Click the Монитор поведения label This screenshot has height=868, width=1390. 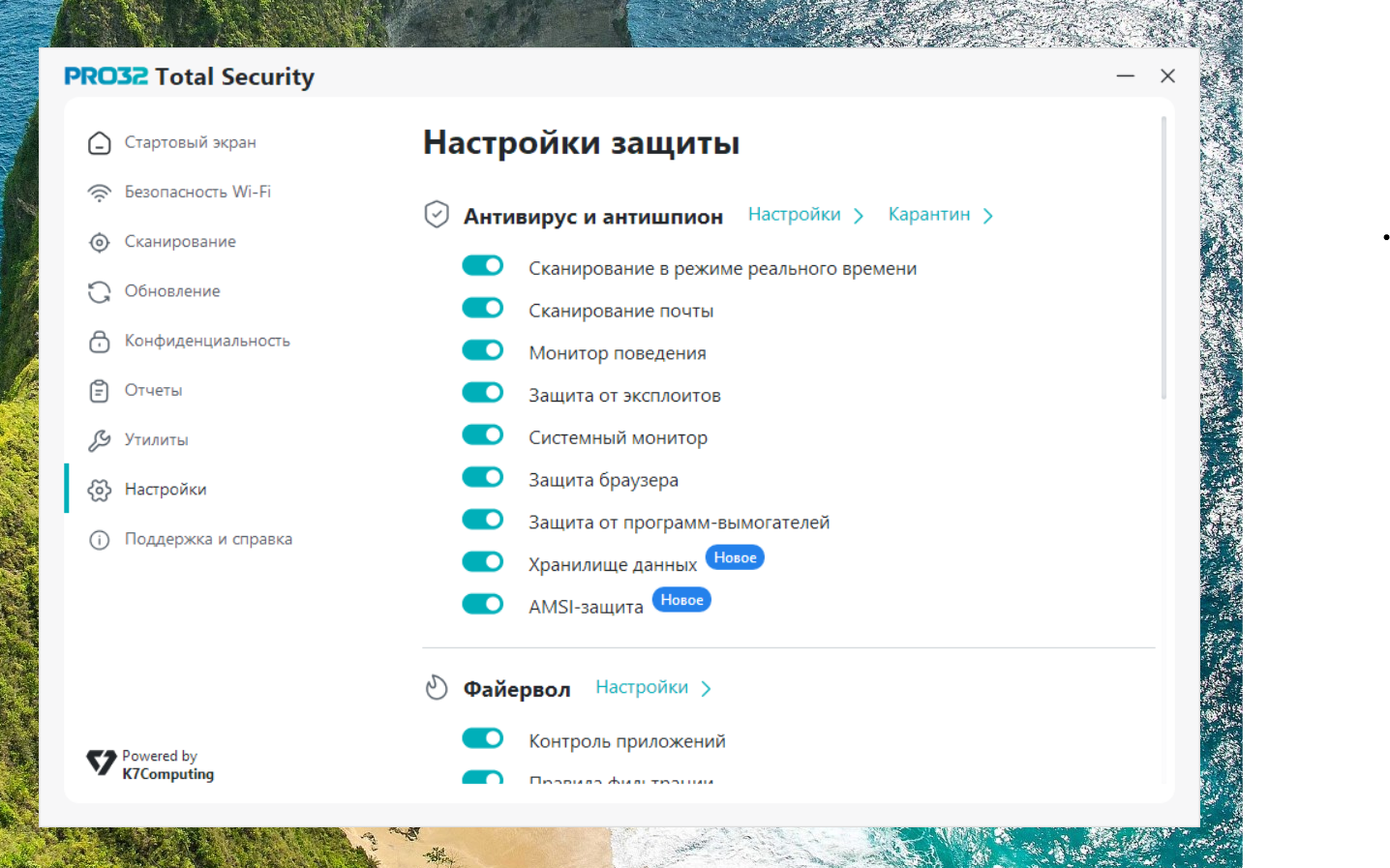coord(618,353)
